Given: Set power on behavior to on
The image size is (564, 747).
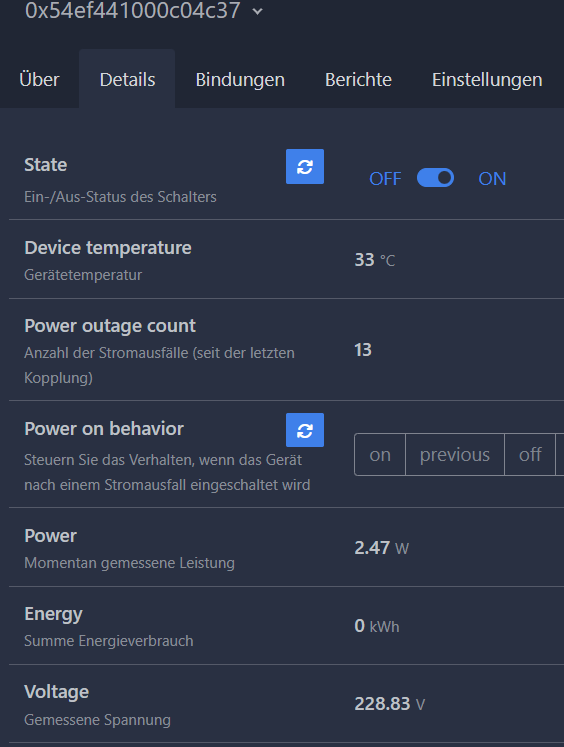Looking at the screenshot, I should 380,454.
